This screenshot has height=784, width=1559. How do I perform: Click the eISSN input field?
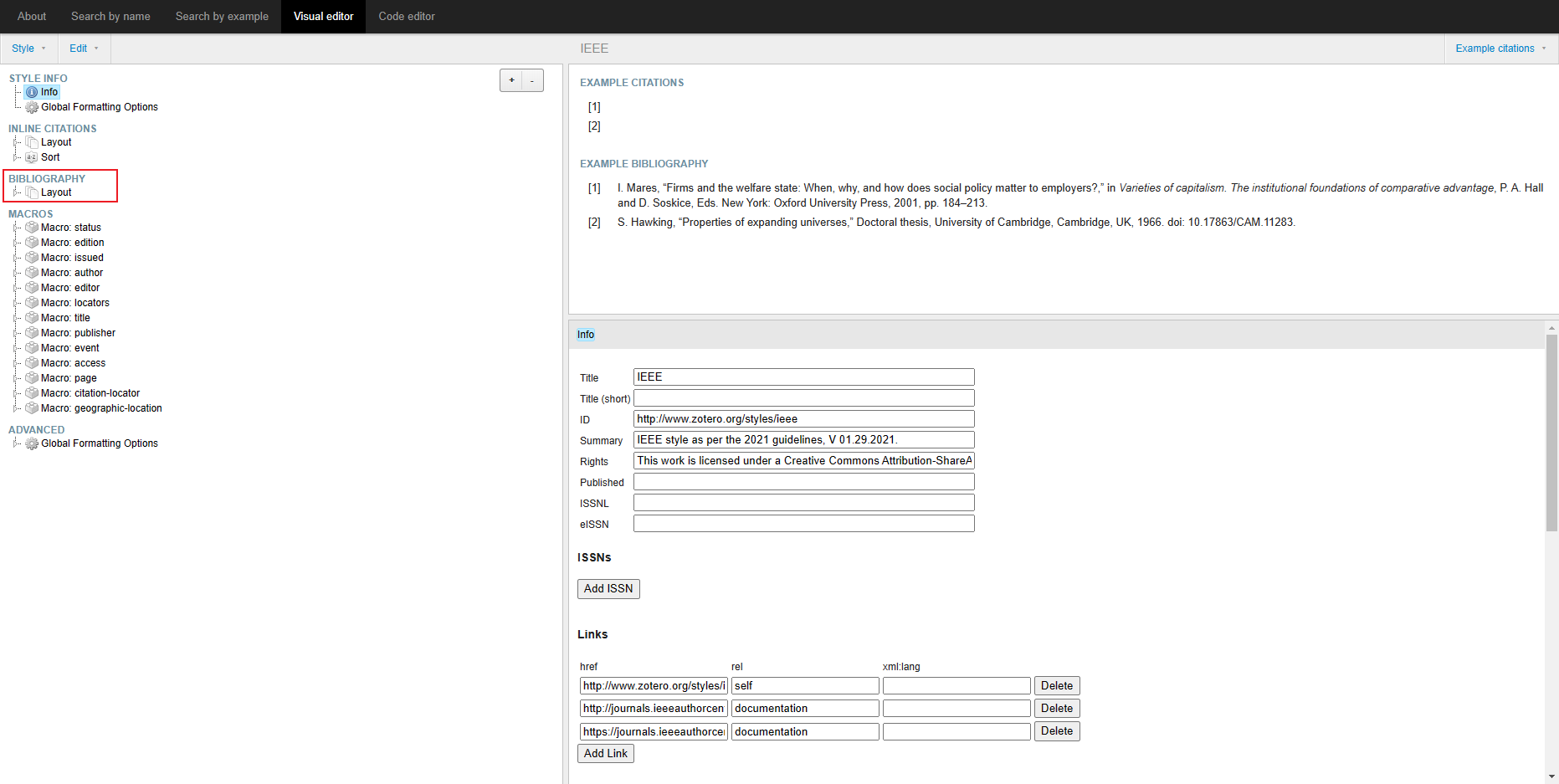(804, 524)
